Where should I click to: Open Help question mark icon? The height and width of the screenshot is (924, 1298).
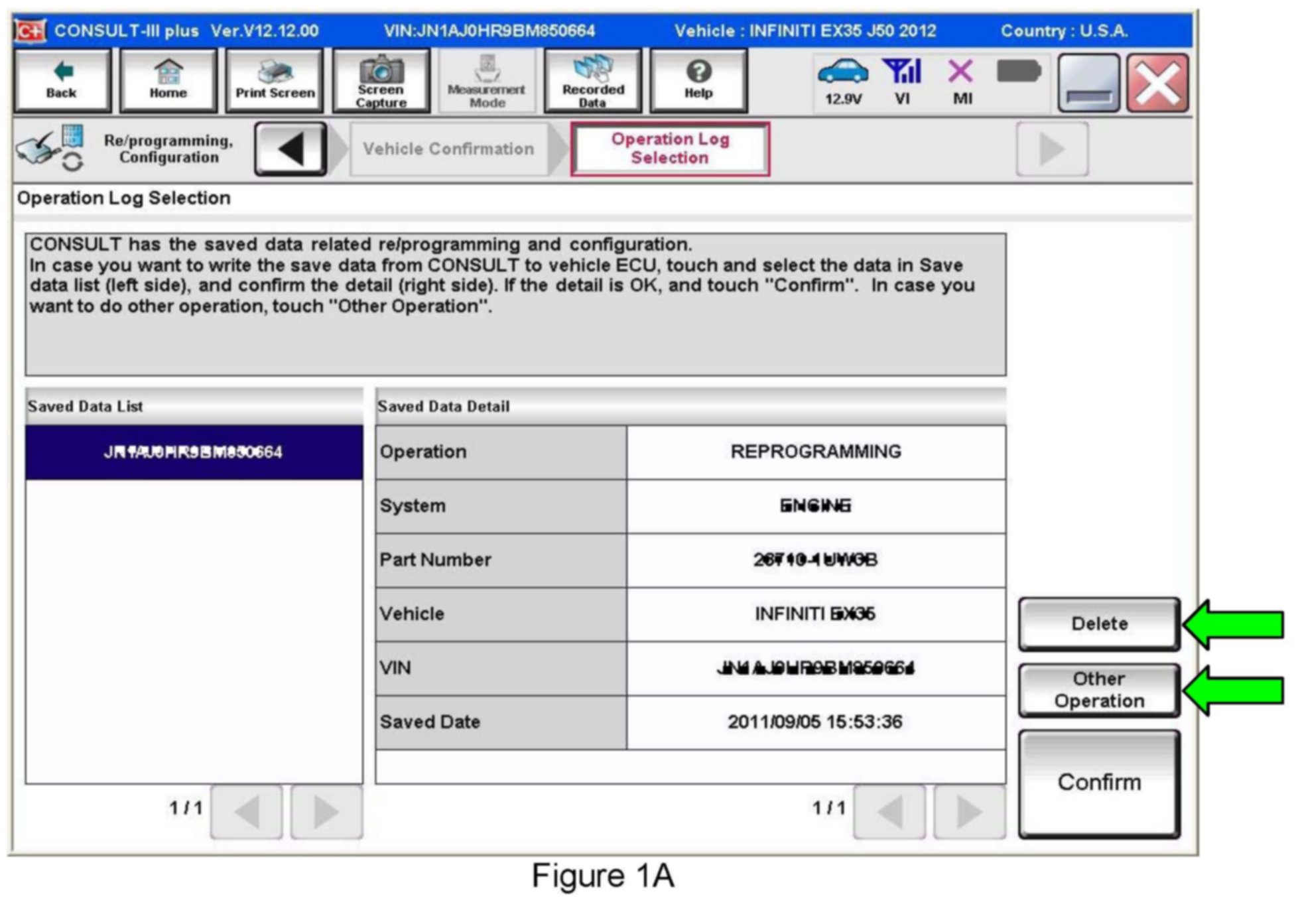click(x=698, y=80)
